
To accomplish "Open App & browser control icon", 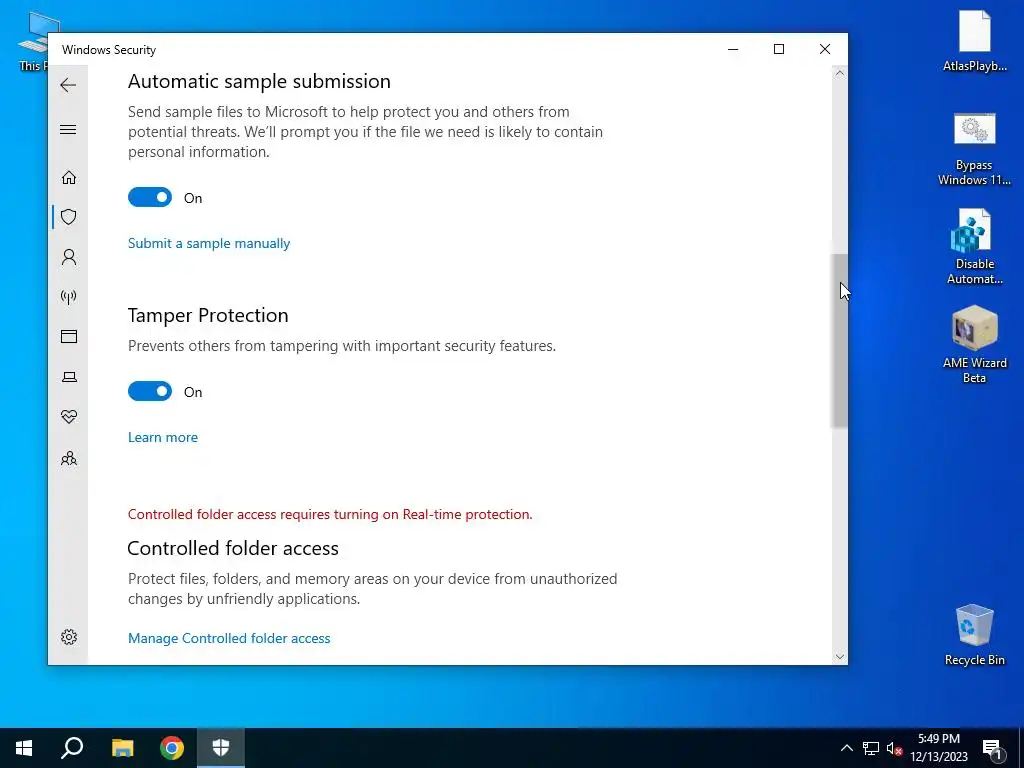I will tap(69, 336).
